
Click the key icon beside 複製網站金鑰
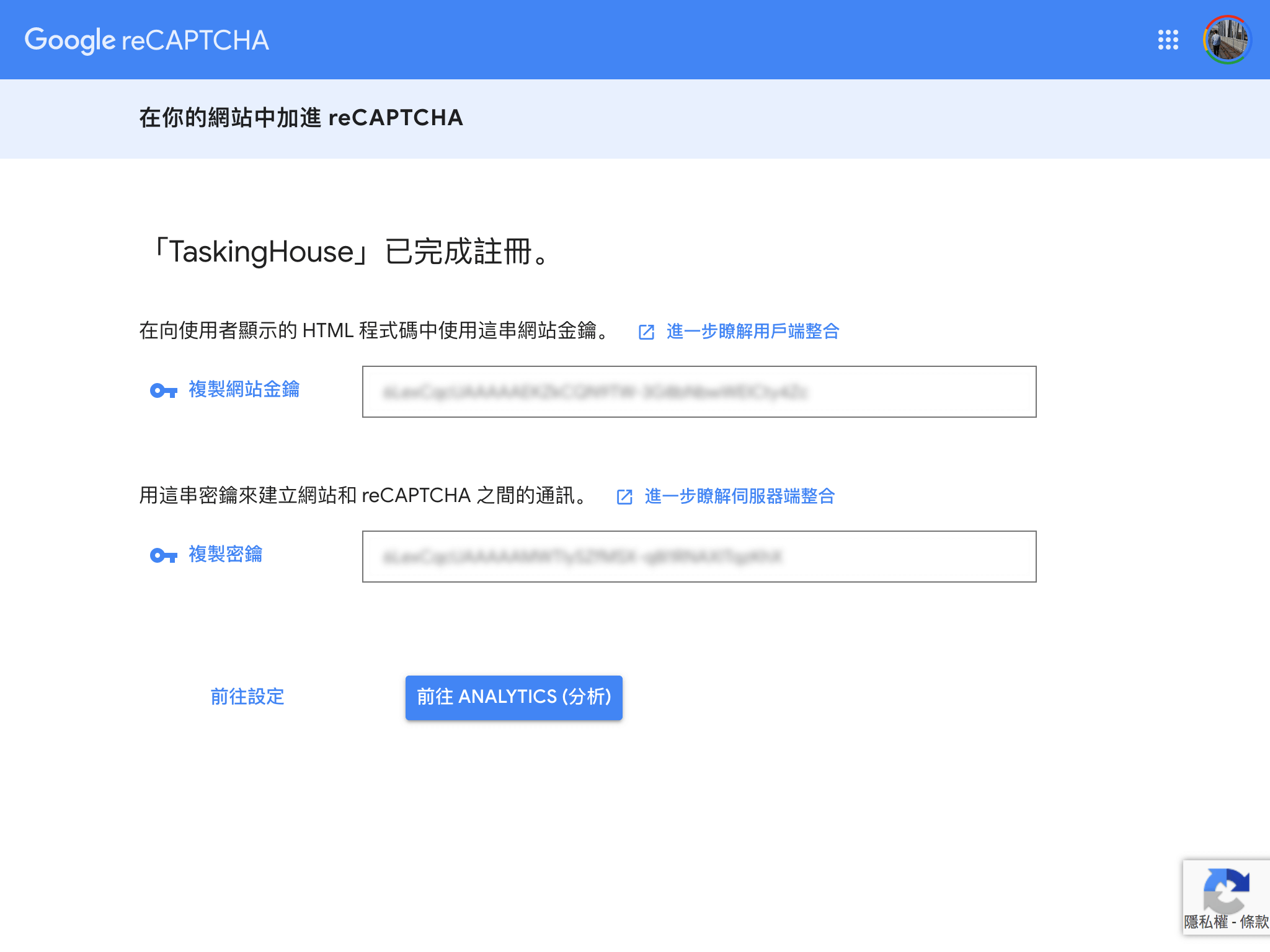164,390
